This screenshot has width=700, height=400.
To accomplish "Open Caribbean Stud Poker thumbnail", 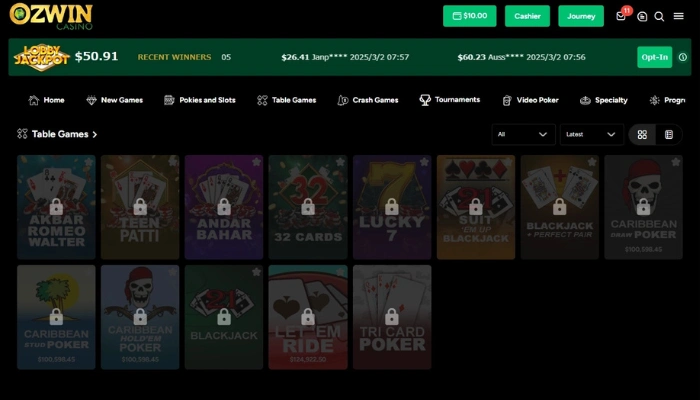I will click(x=56, y=317).
